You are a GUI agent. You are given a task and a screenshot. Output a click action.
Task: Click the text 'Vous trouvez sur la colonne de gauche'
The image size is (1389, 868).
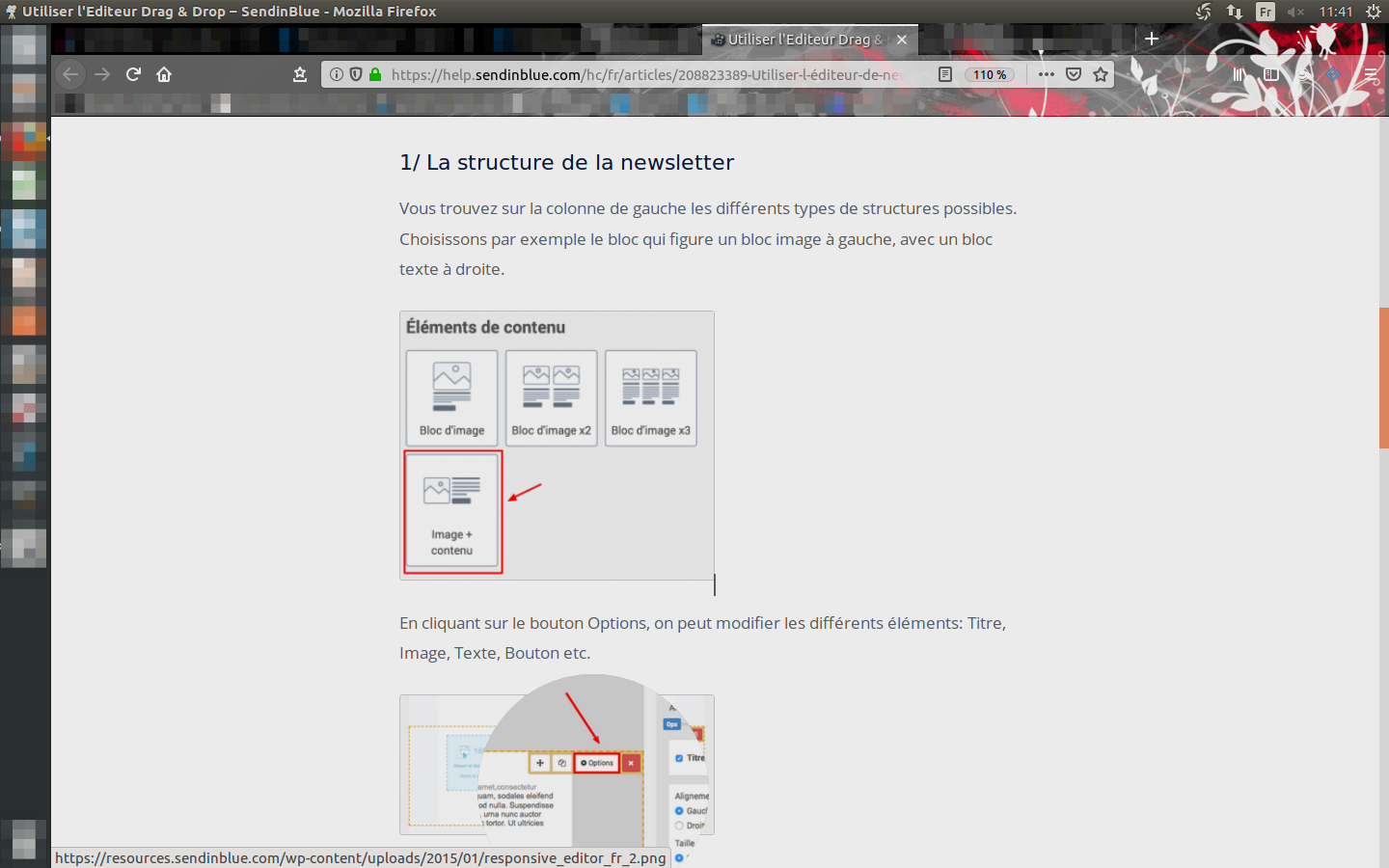(543, 208)
